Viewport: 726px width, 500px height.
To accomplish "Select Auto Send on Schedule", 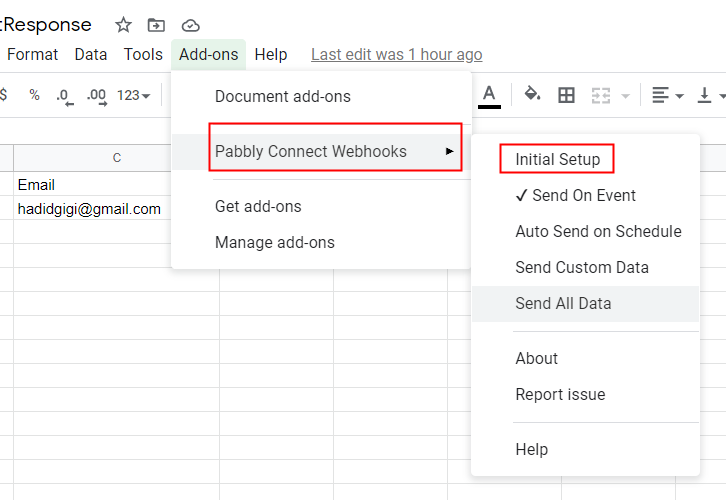I will click(585, 231).
